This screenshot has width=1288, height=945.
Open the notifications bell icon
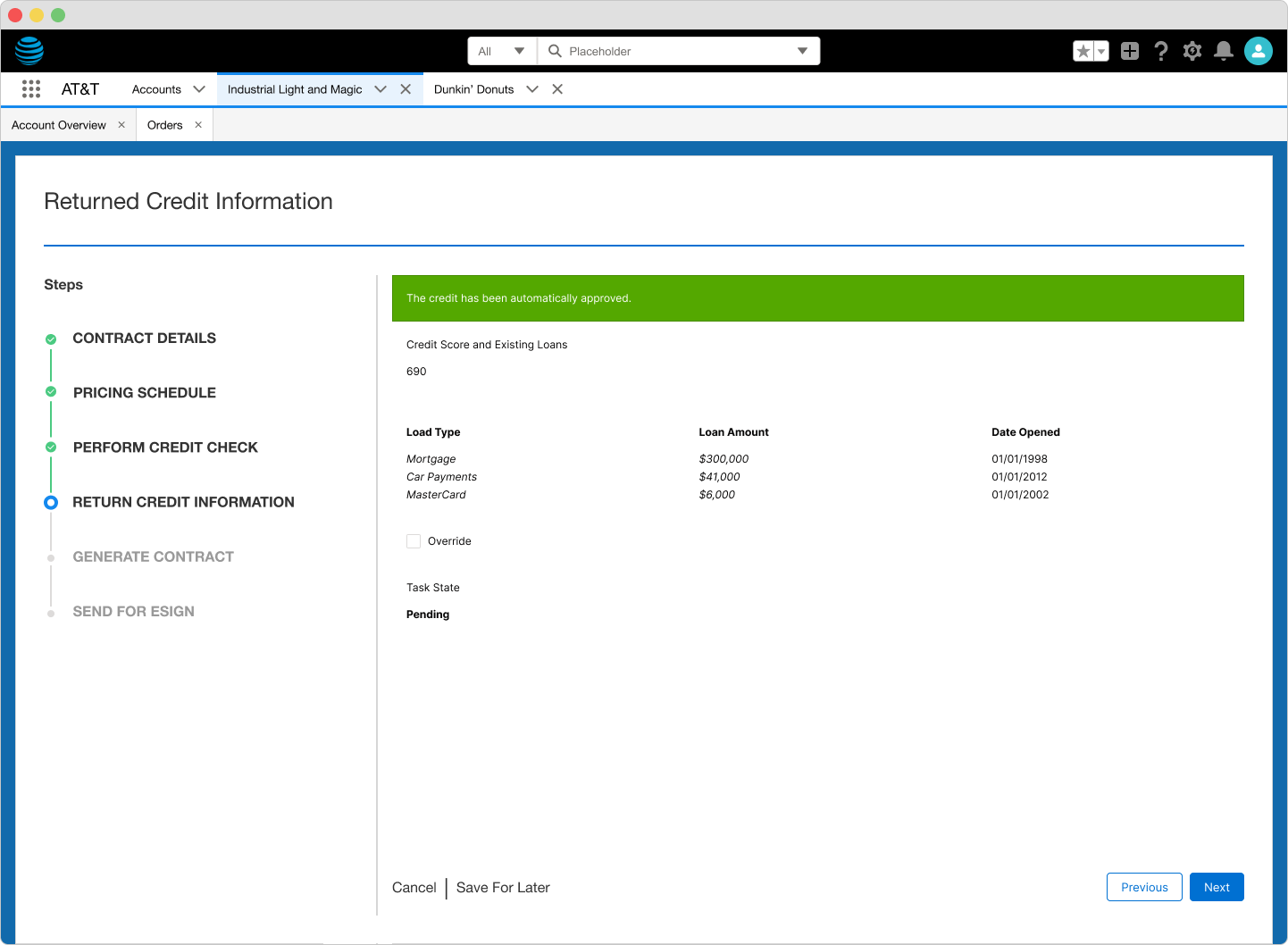coord(1224,51)
